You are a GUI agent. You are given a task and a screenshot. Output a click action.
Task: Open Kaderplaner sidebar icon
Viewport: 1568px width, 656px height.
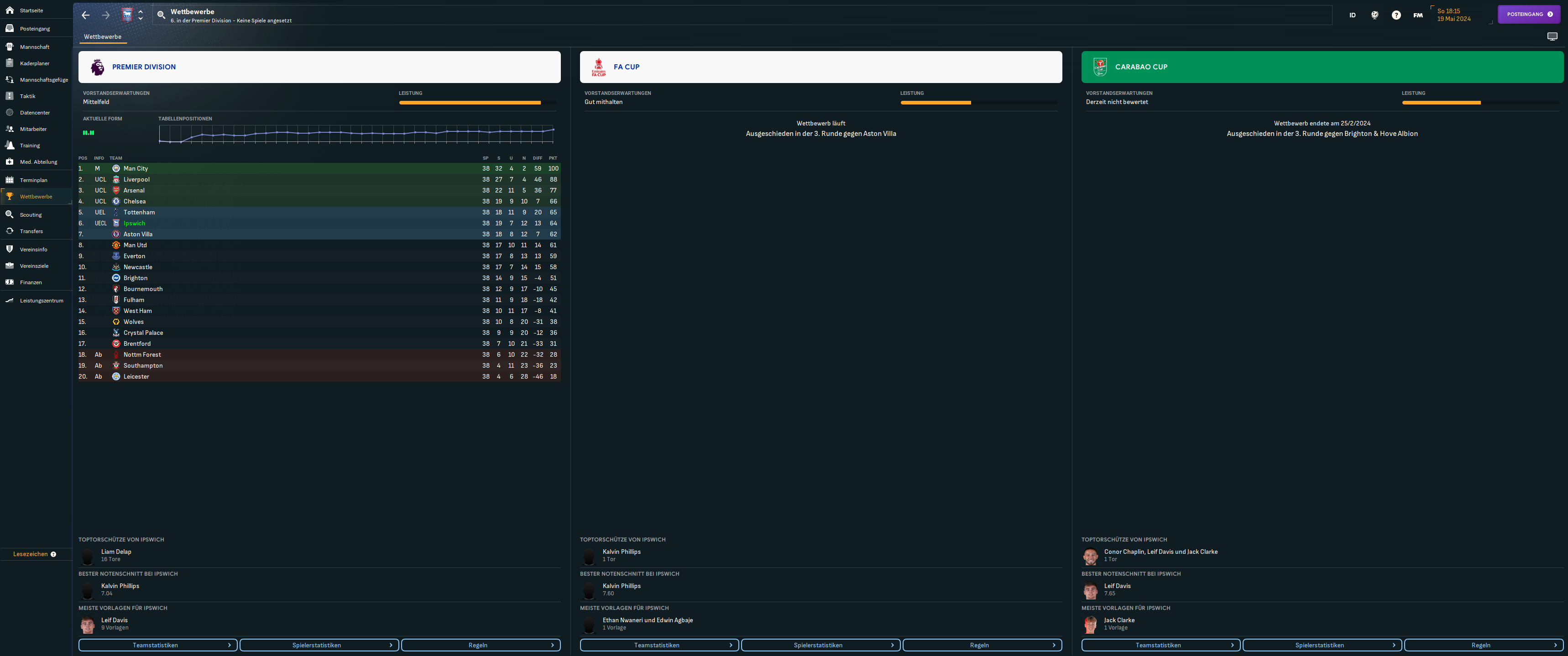click(x=10, y=63)
